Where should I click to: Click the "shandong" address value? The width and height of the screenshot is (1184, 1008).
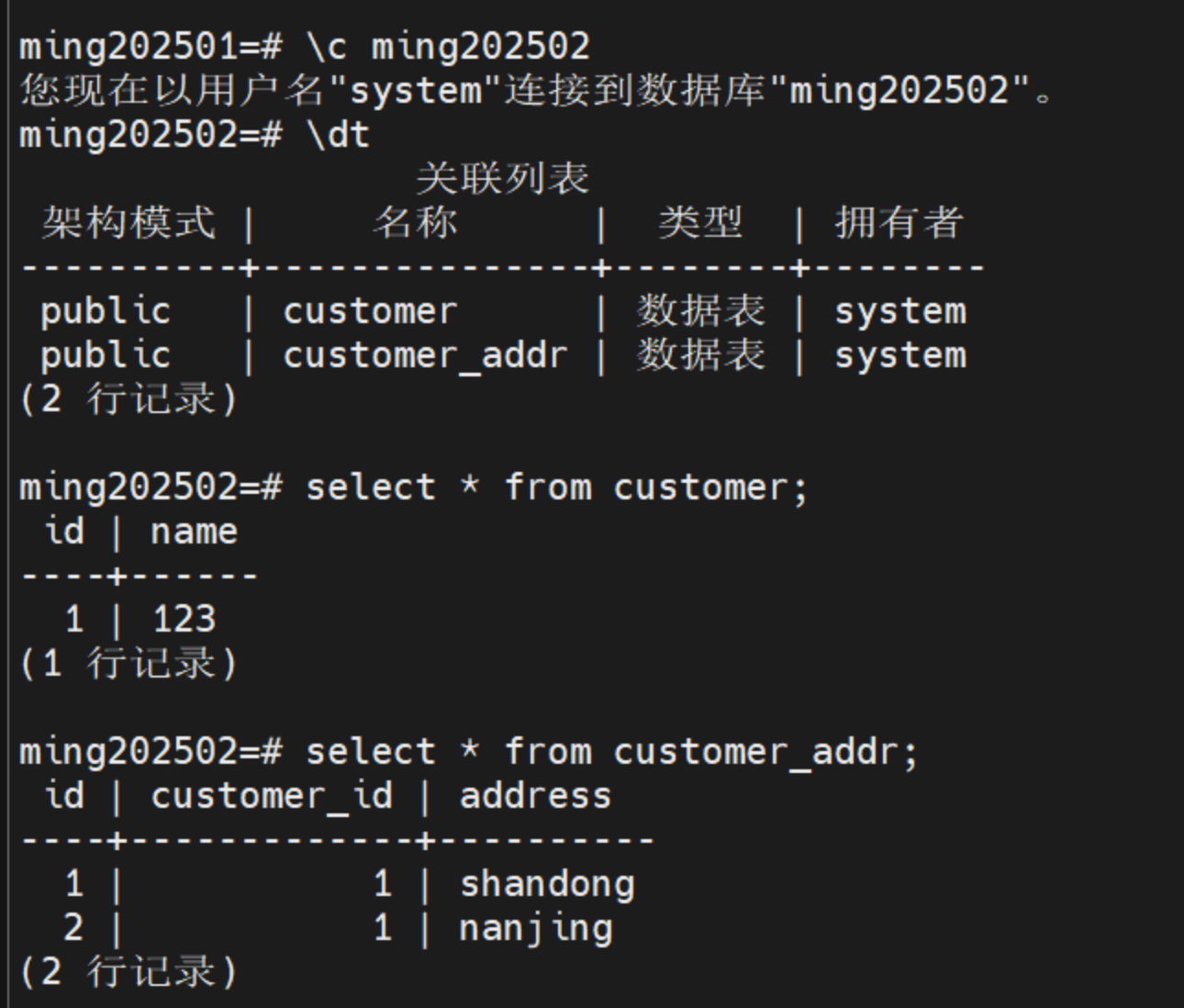tap(547, 884)
